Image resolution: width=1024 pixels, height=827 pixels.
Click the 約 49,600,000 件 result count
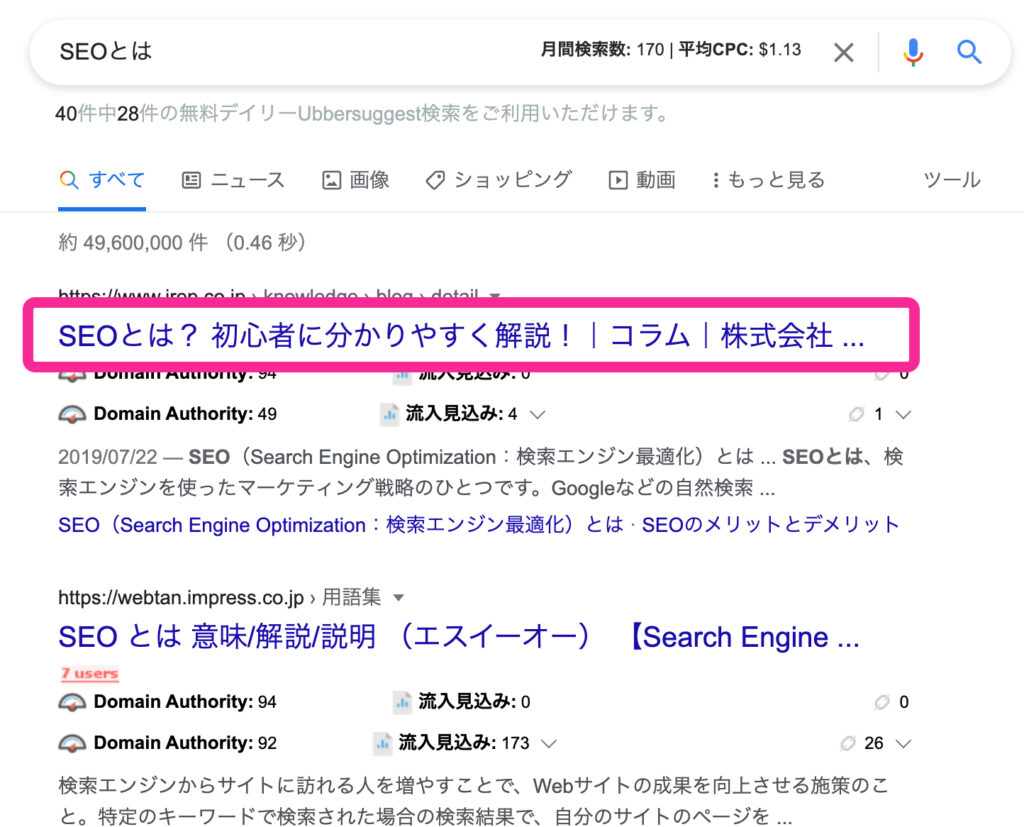(x=133, y=242)
